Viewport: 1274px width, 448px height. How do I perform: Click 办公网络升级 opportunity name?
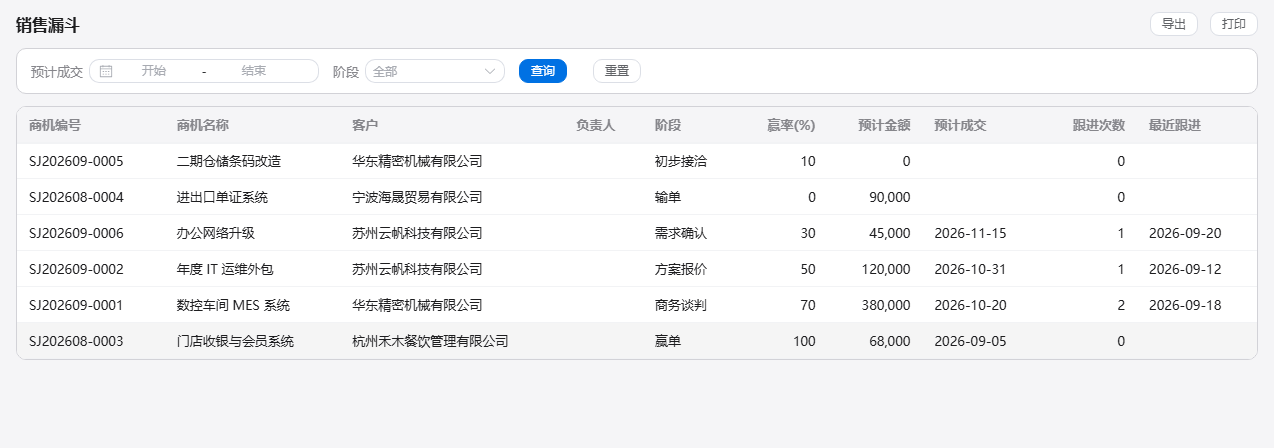(x=215, y=233)
